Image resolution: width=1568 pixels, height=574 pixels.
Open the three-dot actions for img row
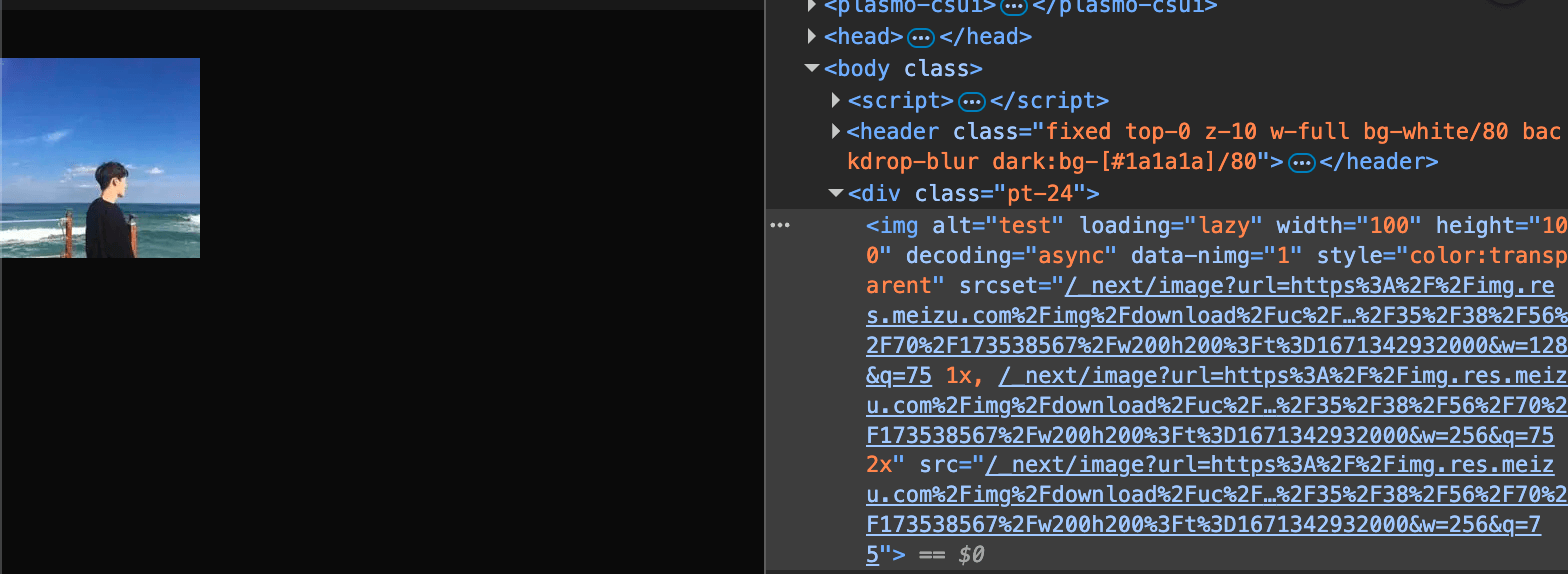780,226
